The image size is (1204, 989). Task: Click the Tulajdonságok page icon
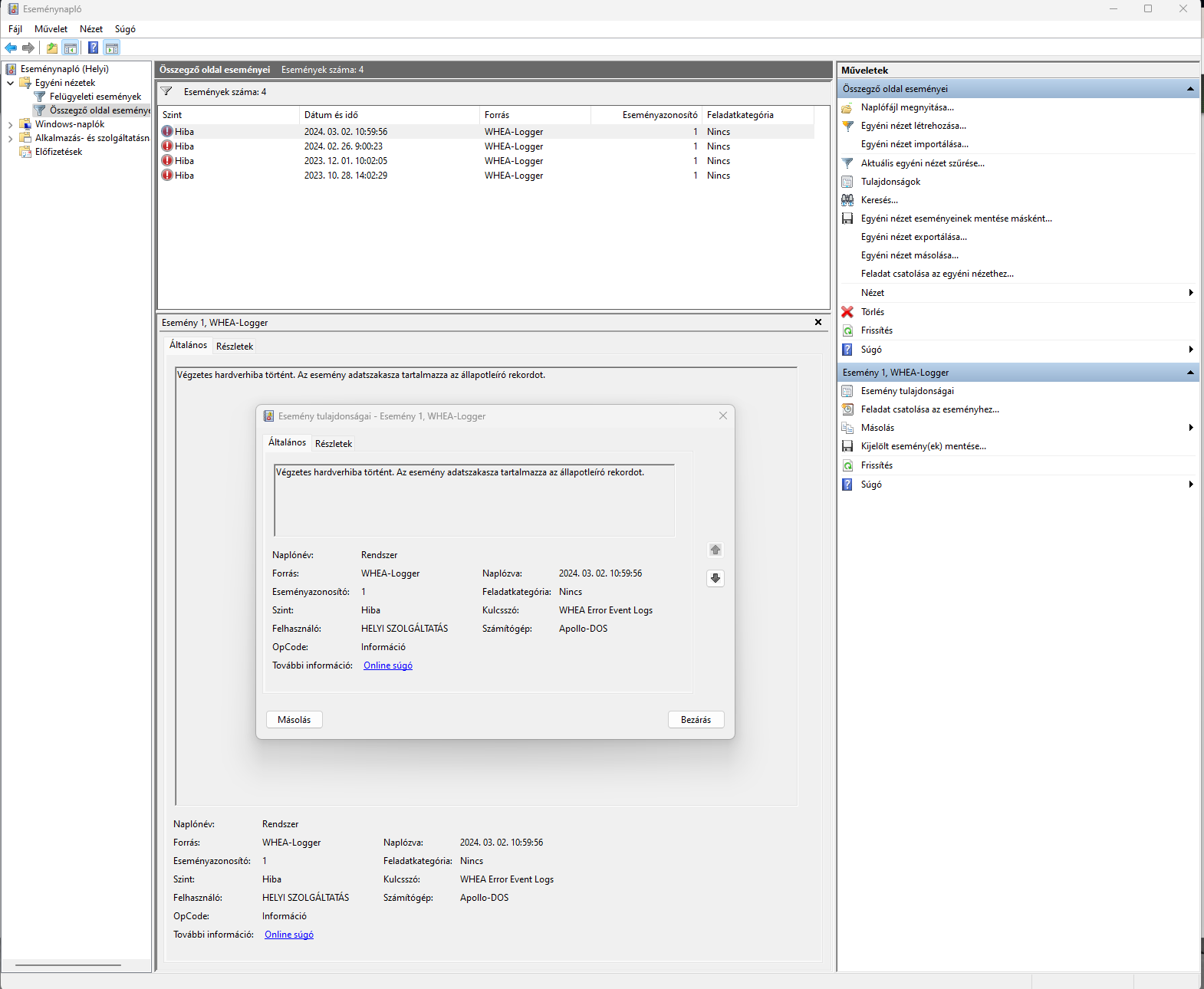tap(847, 182)
